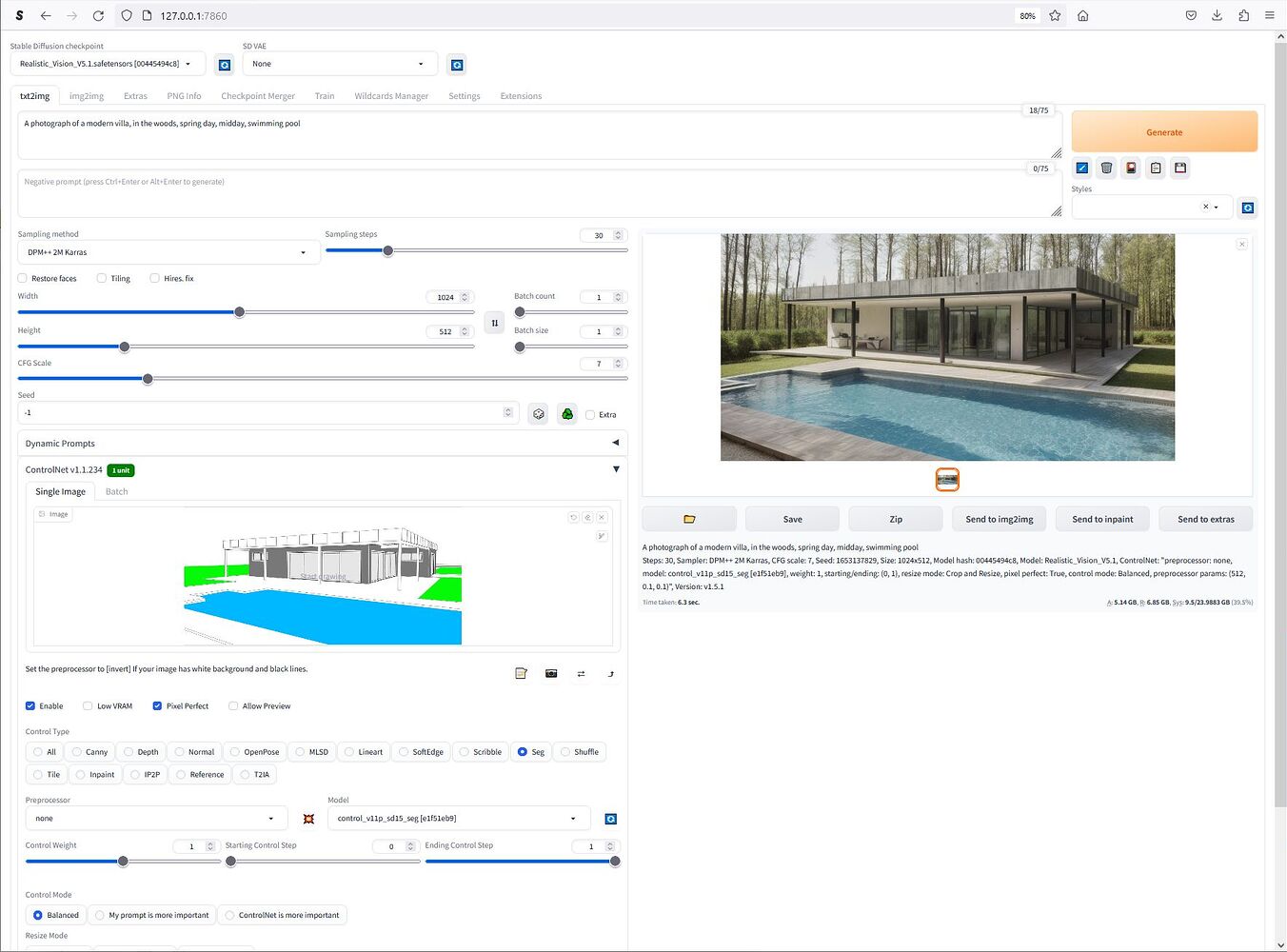
Task: Switch to the img2img tab
Action: (x=86, y=95)
